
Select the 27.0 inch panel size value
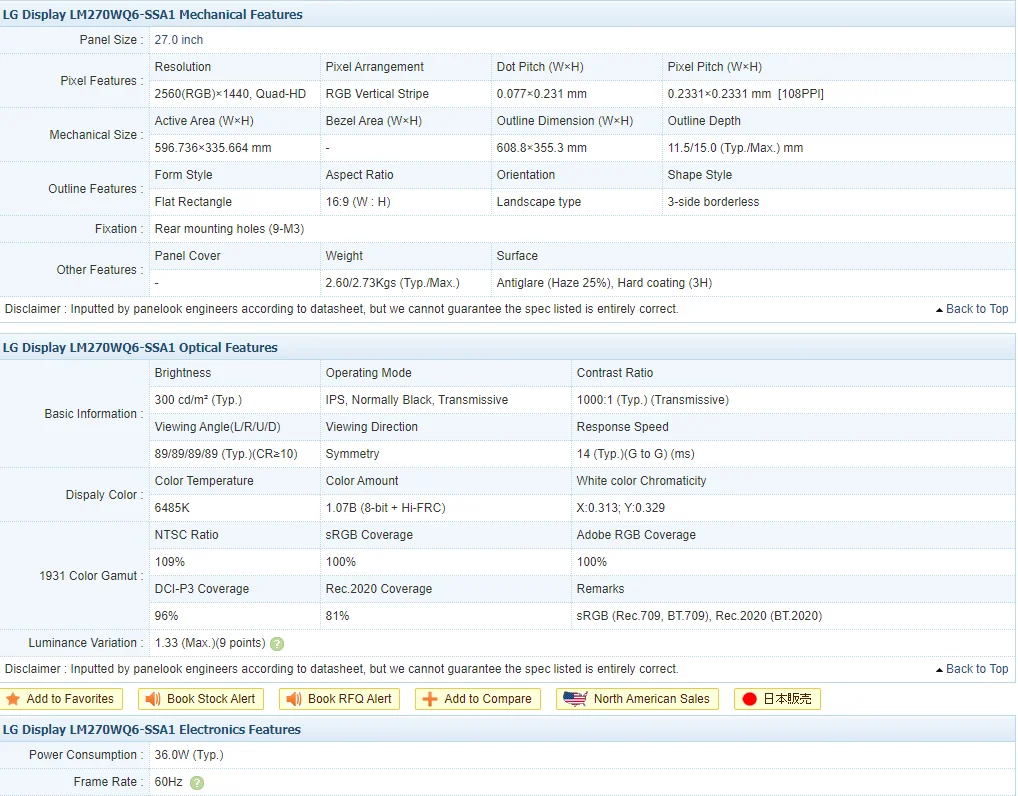click(x=179, y=40)
